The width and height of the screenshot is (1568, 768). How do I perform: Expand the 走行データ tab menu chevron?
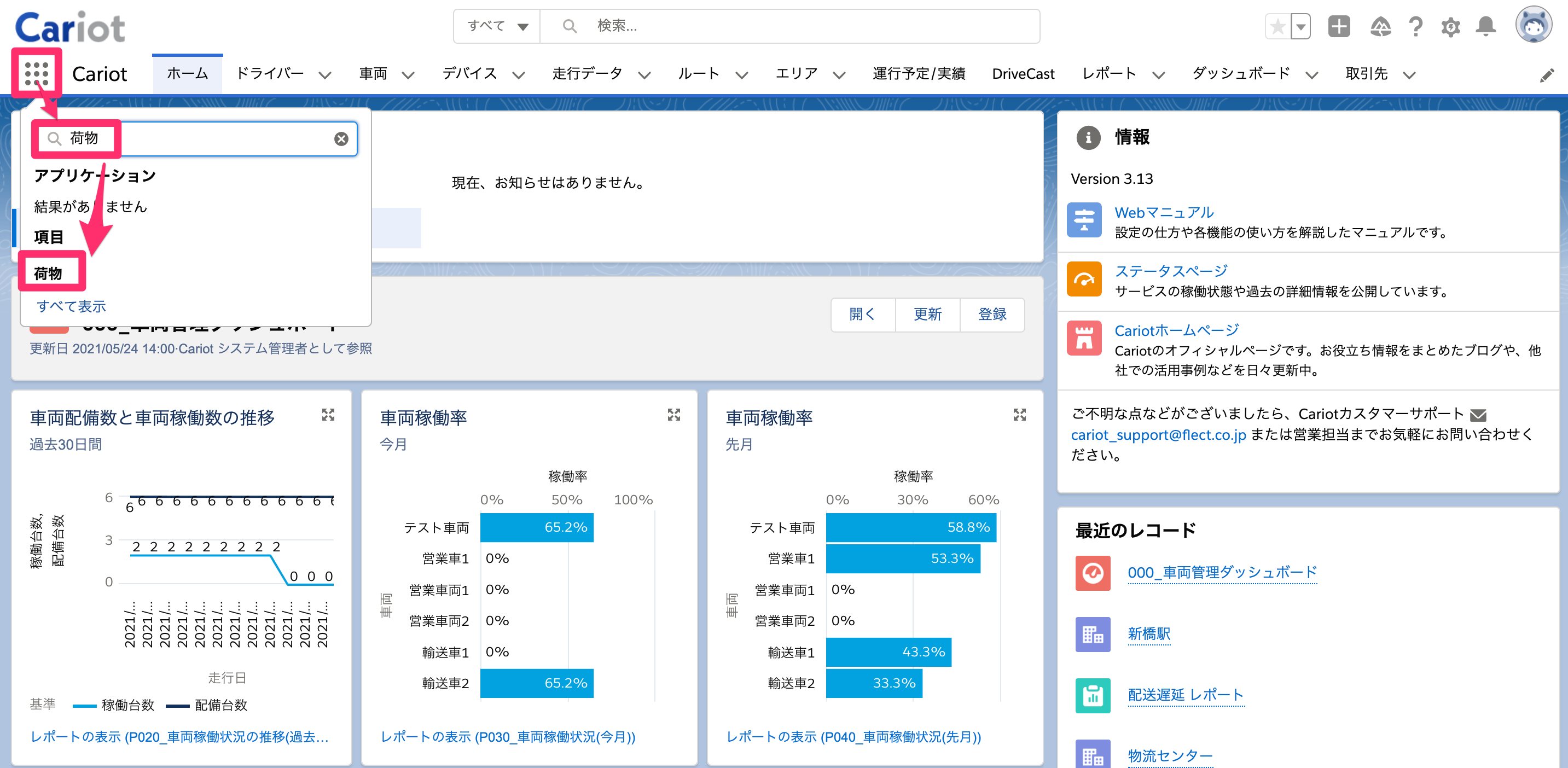pyautogui.click(x=644, y=75)
